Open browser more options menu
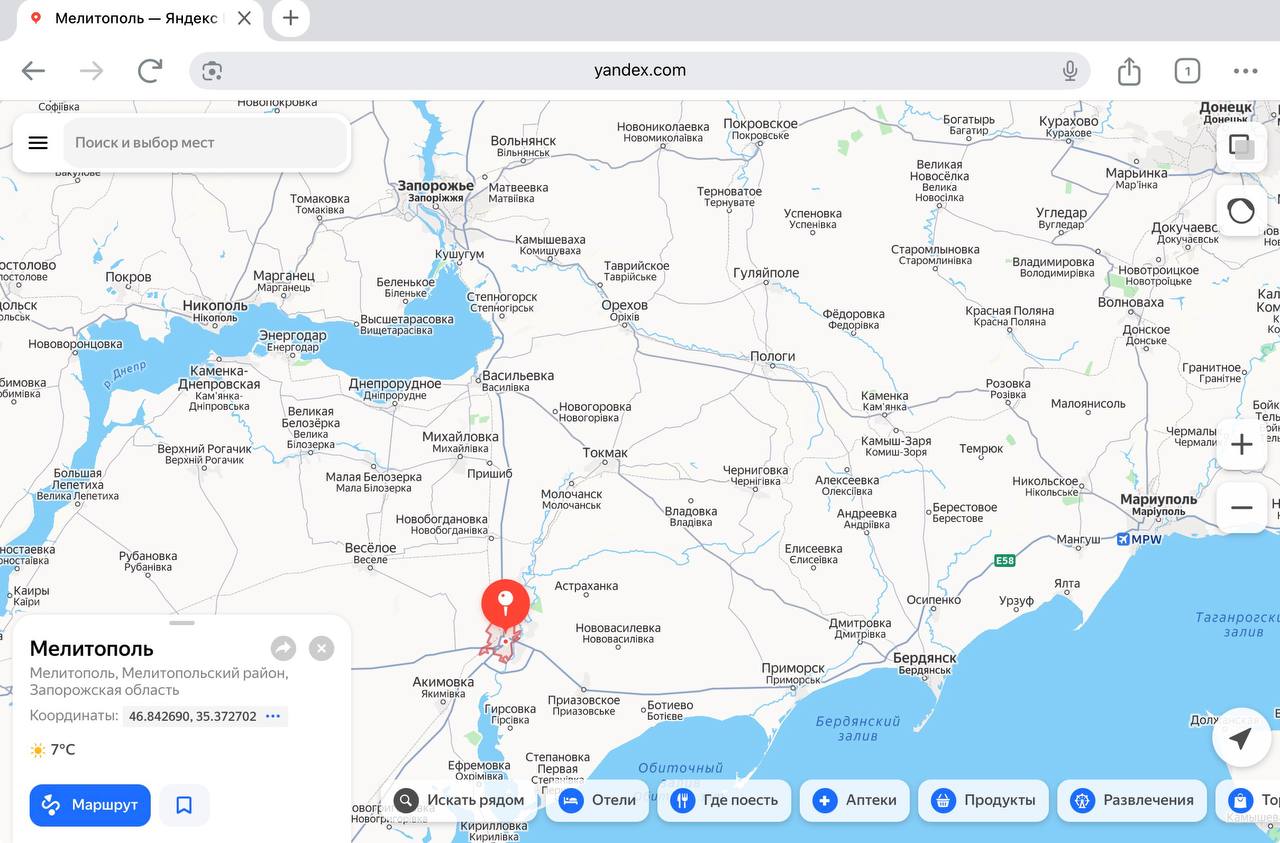 point(1245,71)
